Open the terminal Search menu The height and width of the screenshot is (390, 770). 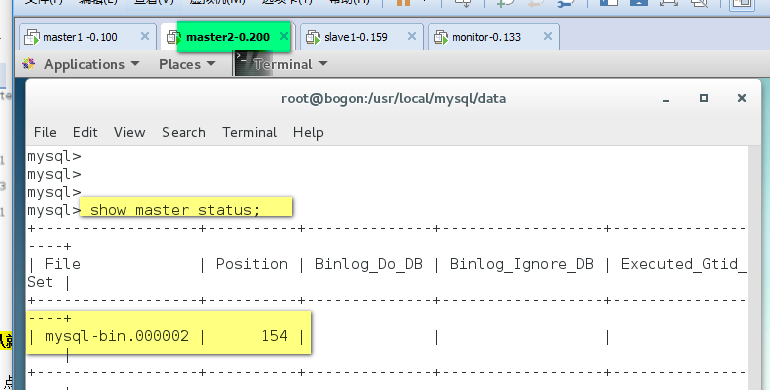184,132
